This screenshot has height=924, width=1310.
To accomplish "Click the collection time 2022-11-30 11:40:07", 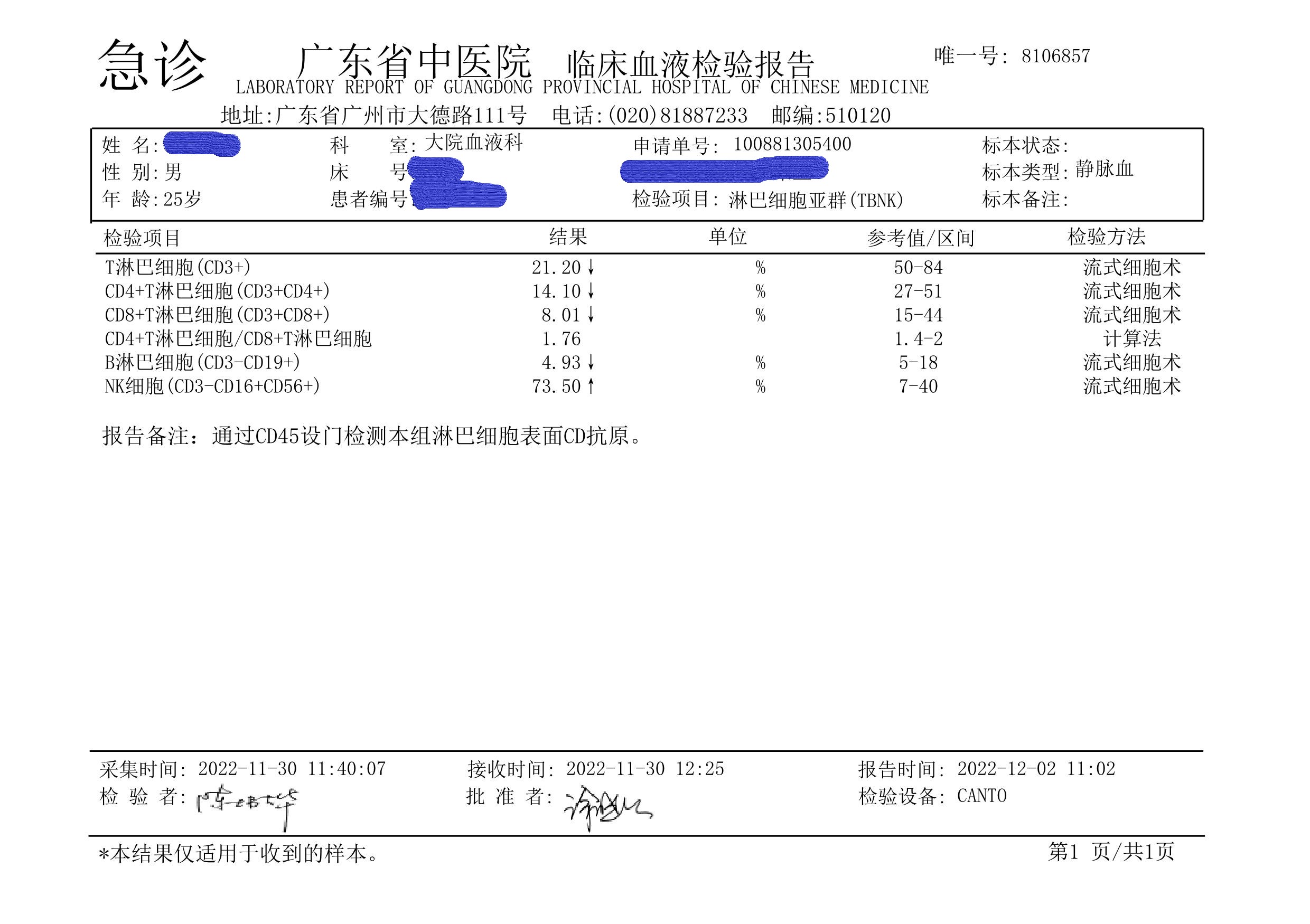I will (292, 769).
